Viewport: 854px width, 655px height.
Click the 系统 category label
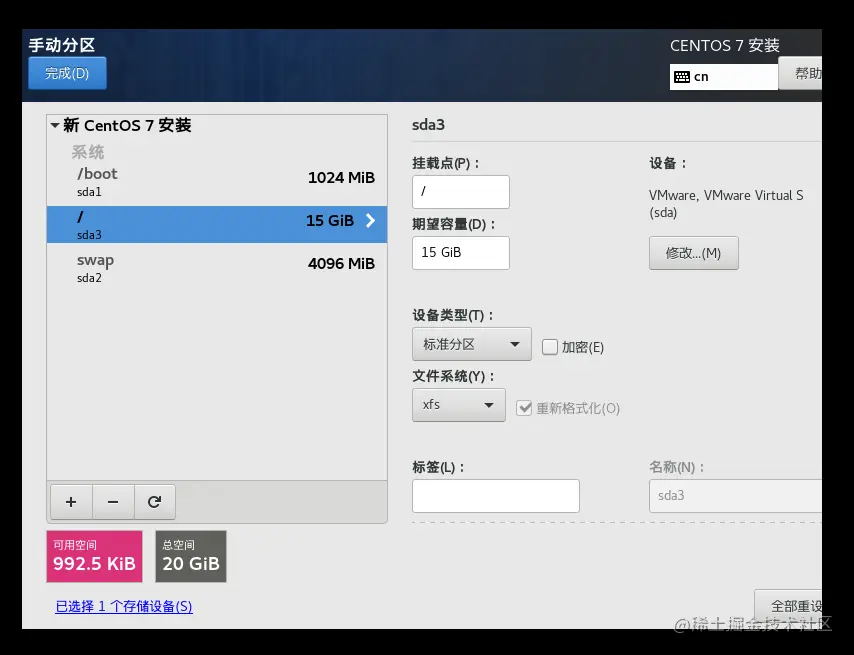coord(88,152)
